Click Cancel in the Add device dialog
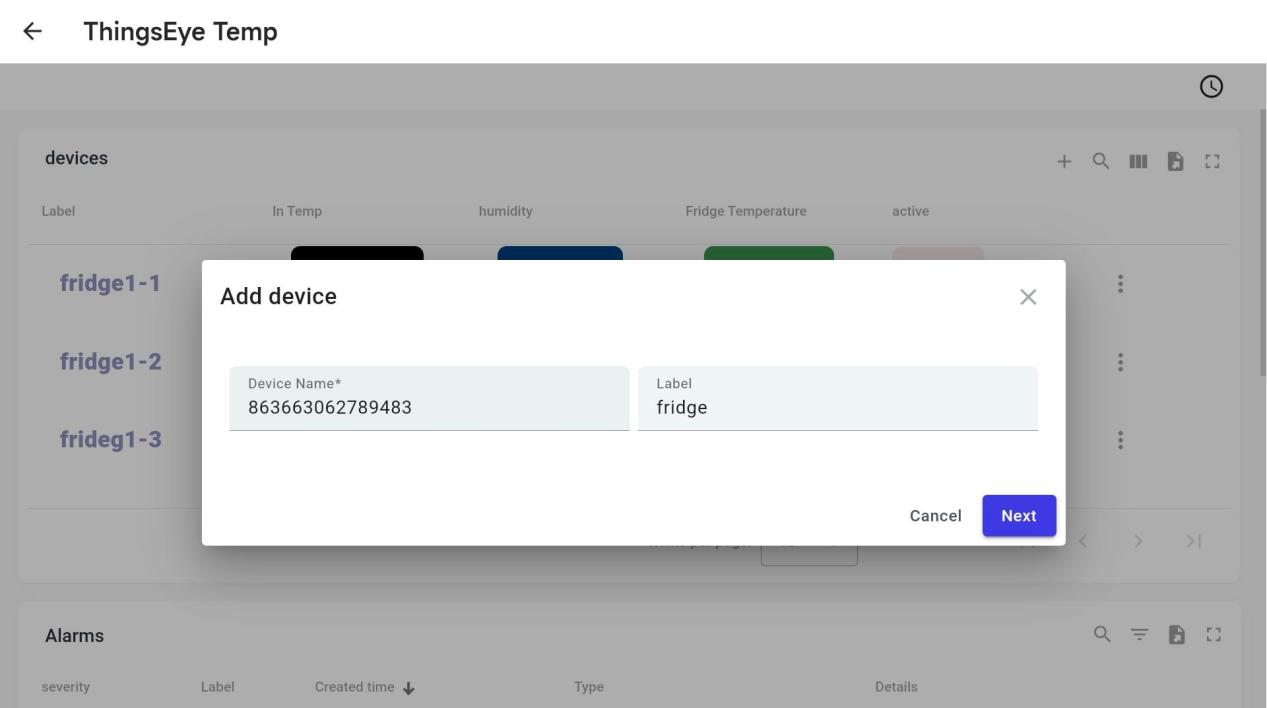Image resolution: width=1267 pixels, height=708 pixels. point(935,516)
